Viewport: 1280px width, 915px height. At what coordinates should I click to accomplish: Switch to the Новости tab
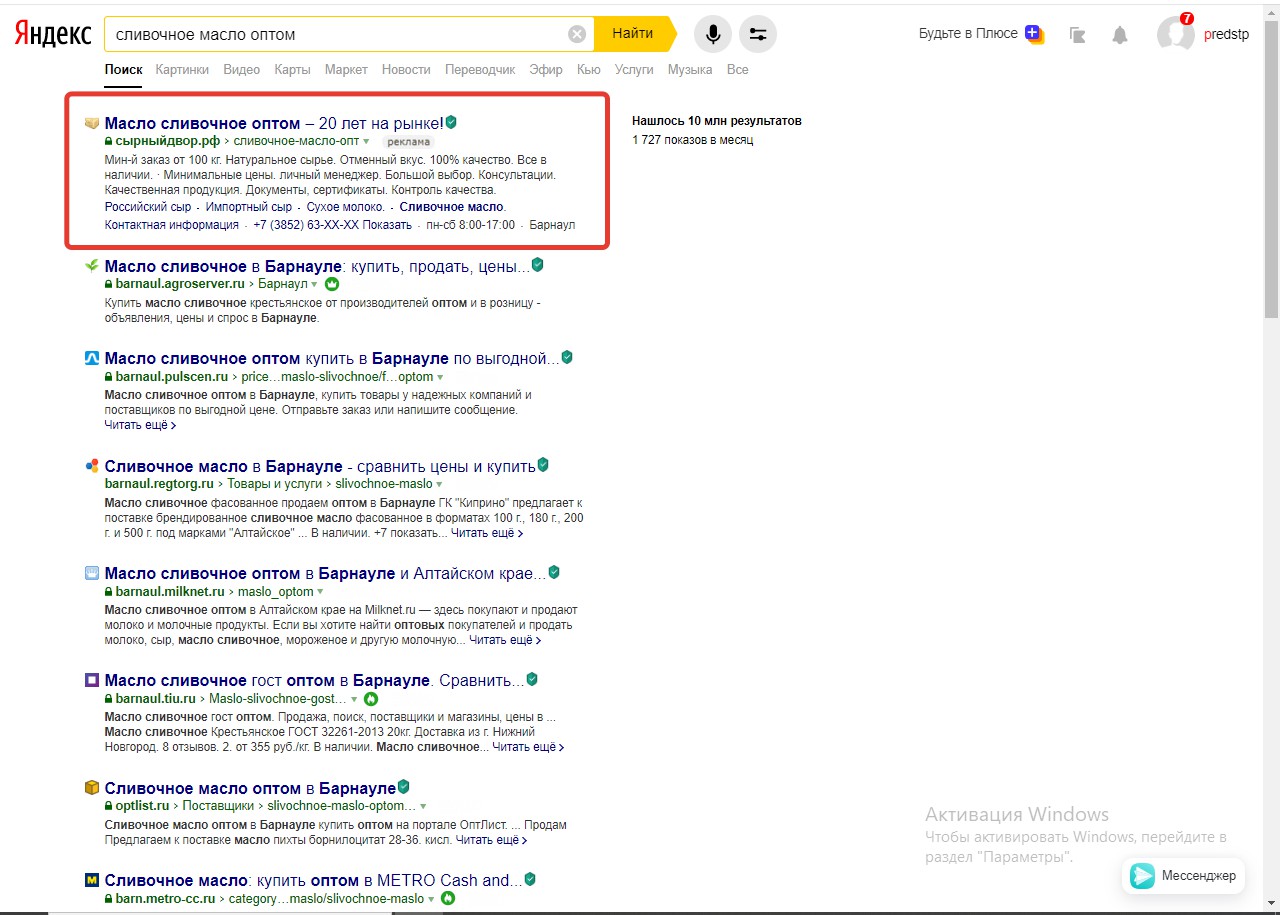406,70
